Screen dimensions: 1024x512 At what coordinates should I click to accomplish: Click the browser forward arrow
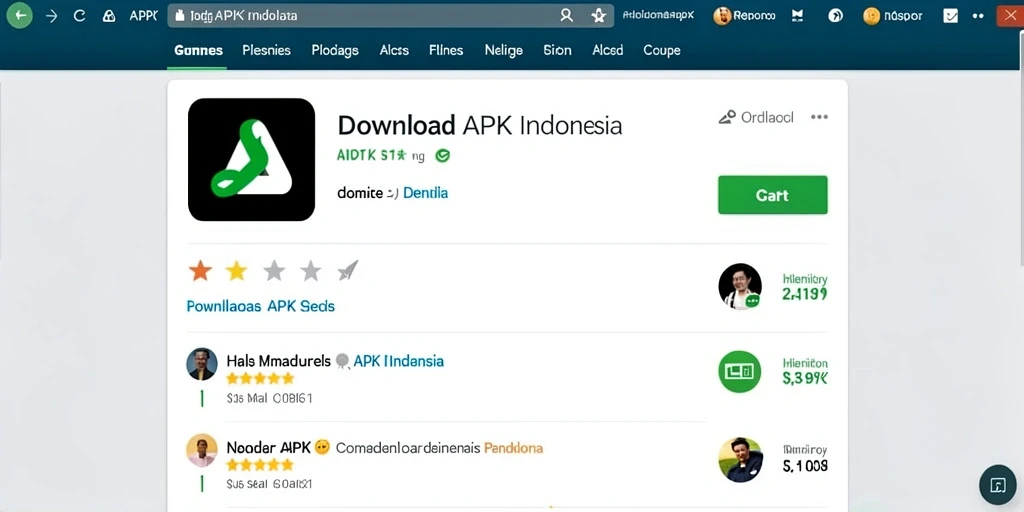(x=52, y=16)
